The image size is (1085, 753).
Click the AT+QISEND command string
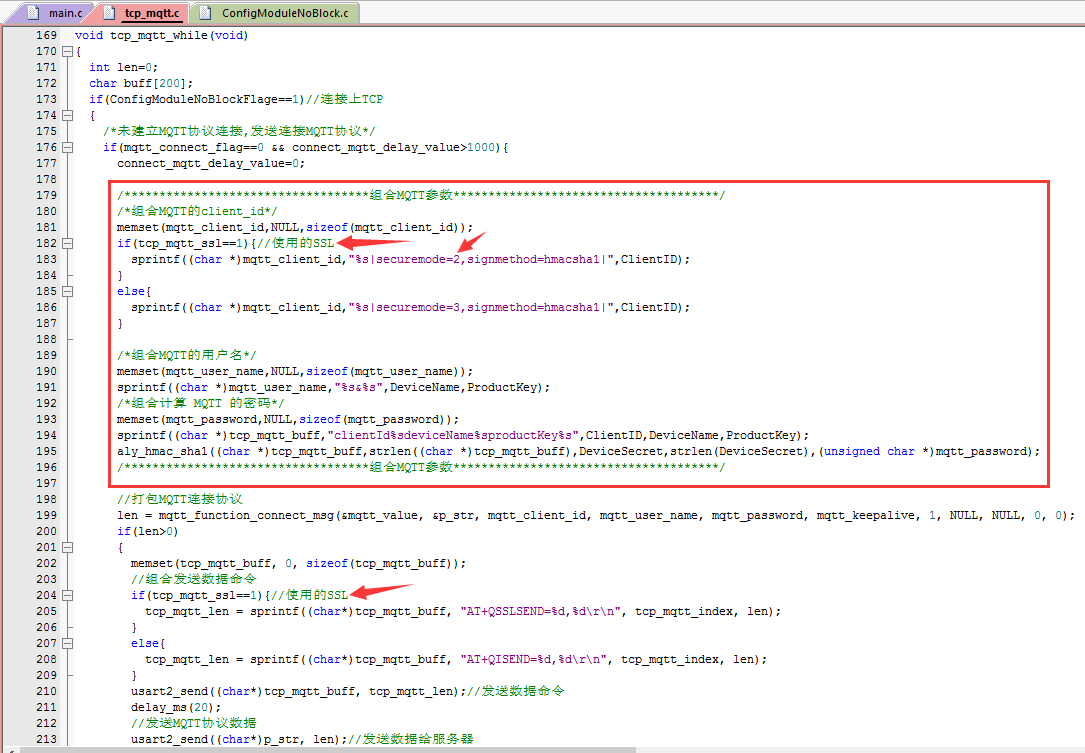click(537, 660)
